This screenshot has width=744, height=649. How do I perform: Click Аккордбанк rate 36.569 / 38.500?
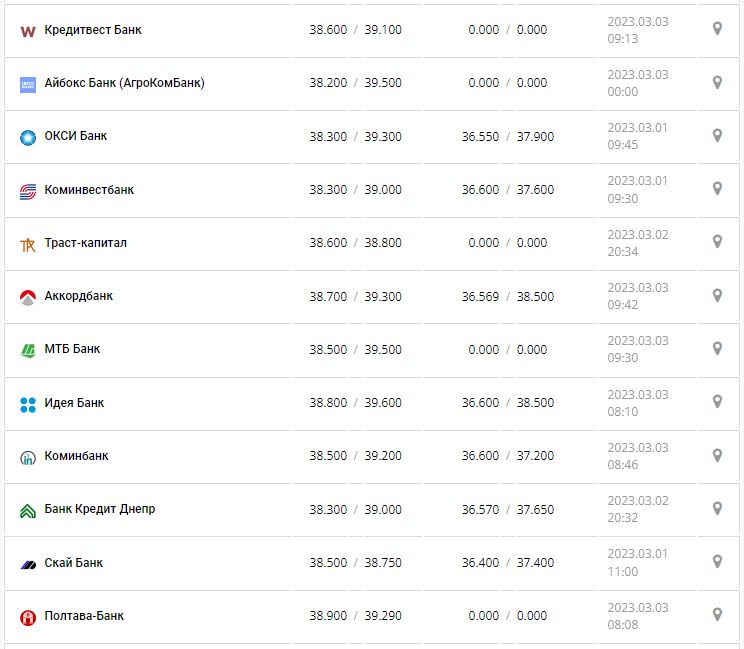pos(508,296)
